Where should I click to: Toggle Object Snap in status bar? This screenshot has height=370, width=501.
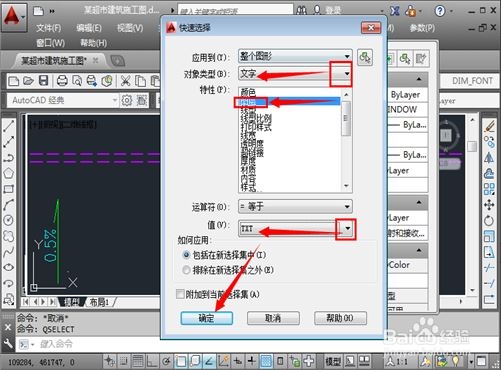(181, 361)
